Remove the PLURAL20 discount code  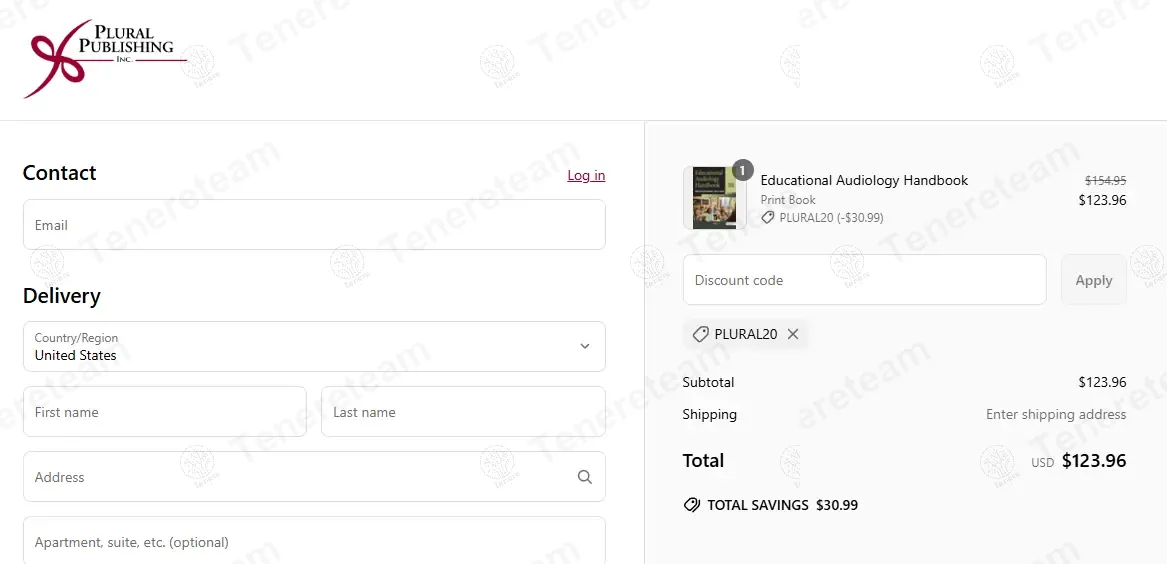coord(793,334)
